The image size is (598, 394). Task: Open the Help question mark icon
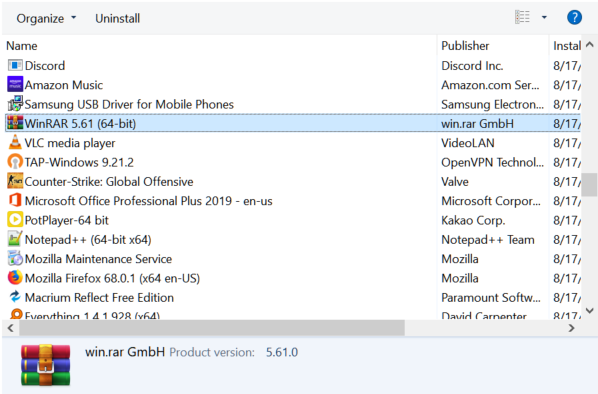point(574,18)
